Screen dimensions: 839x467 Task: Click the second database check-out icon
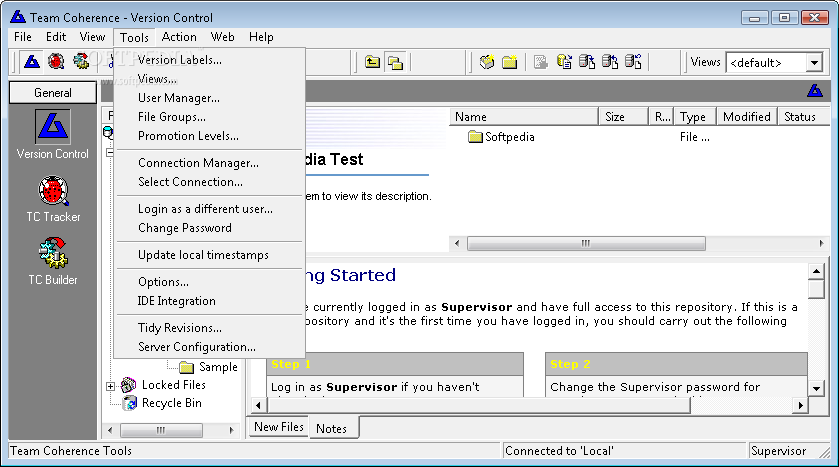[x=587, y=63]
